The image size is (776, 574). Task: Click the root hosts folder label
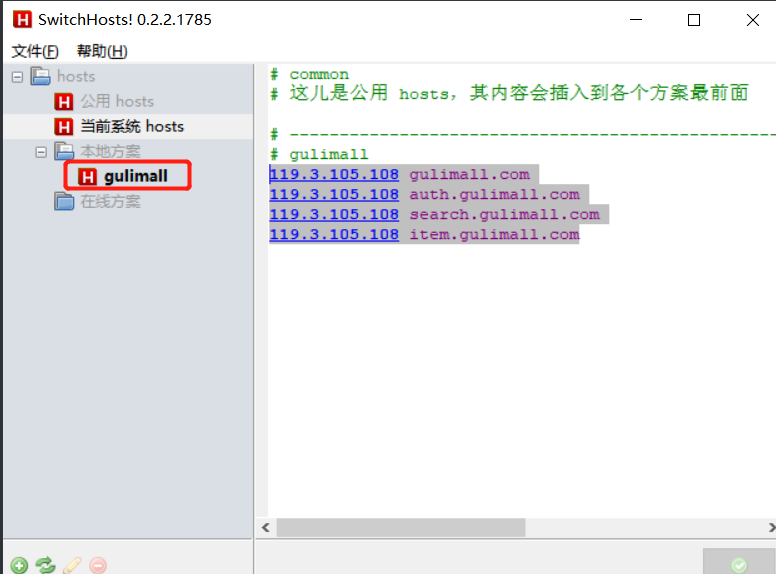76,76
